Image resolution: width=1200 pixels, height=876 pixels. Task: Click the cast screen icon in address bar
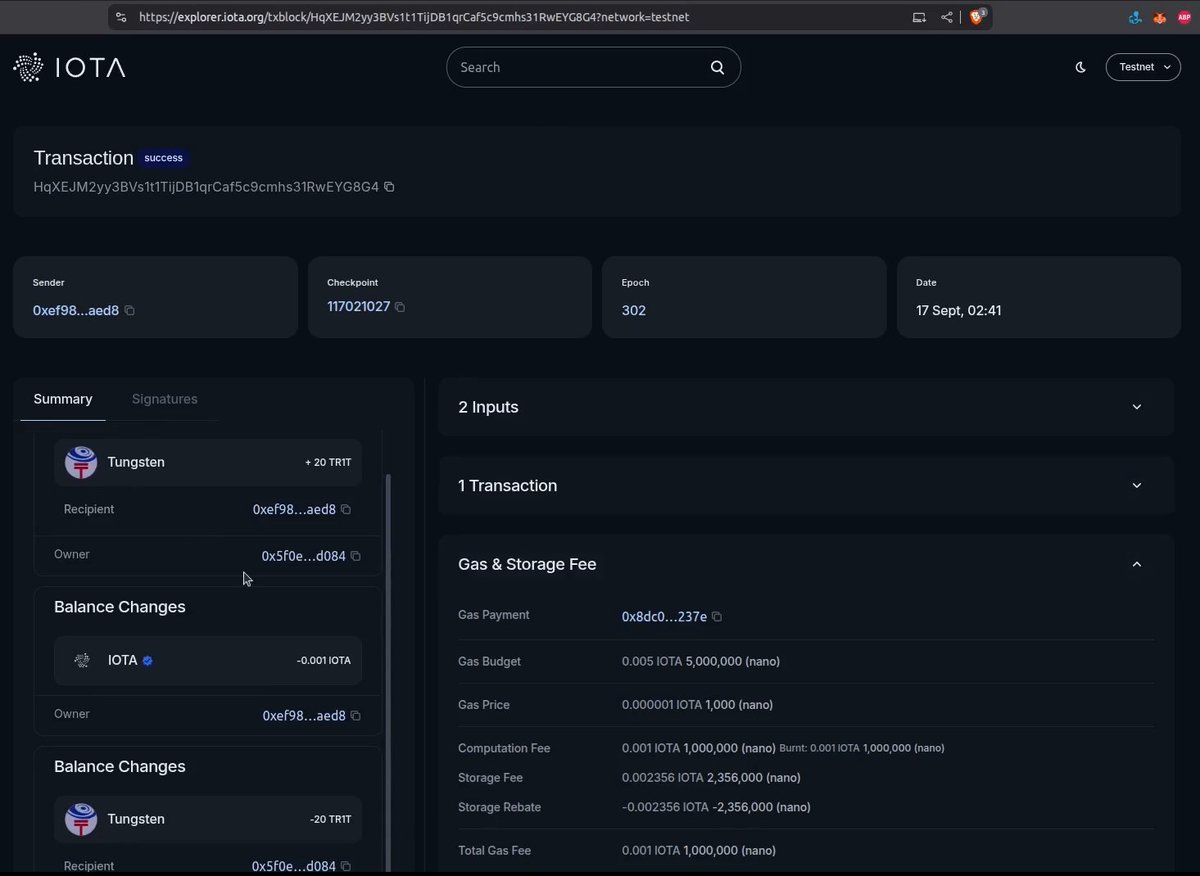coord(919,17)
